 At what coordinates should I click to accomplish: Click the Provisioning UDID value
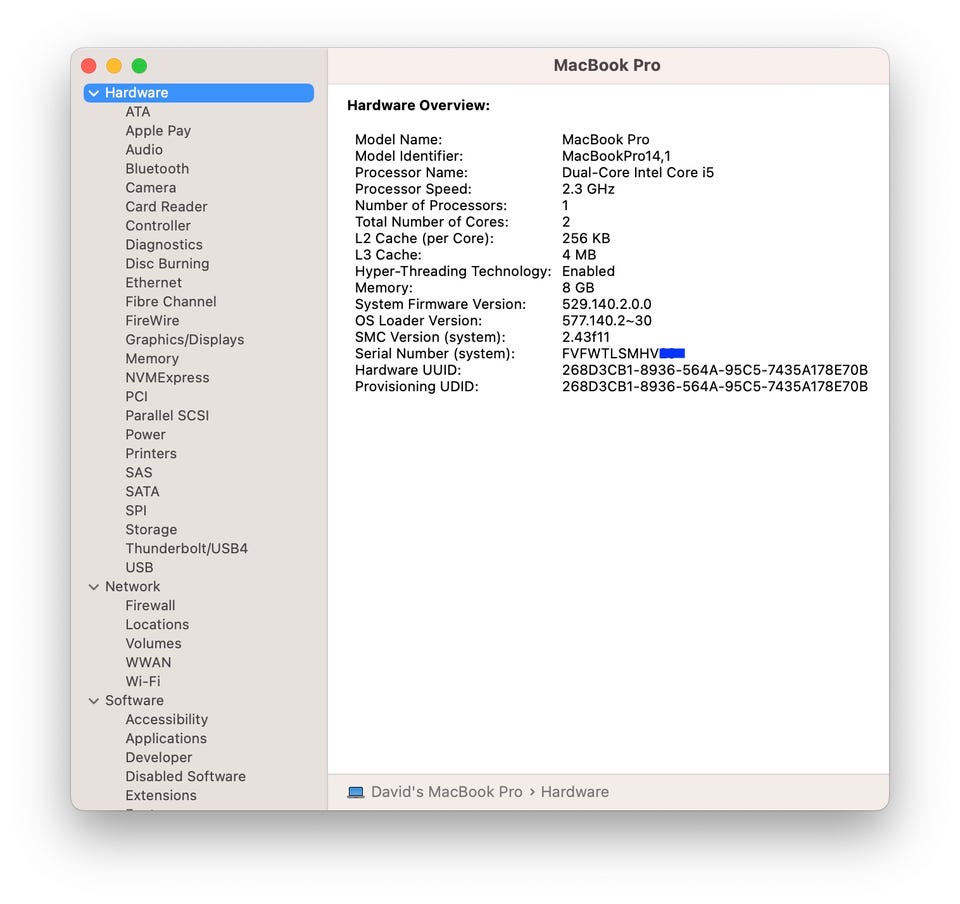point(714,387)
